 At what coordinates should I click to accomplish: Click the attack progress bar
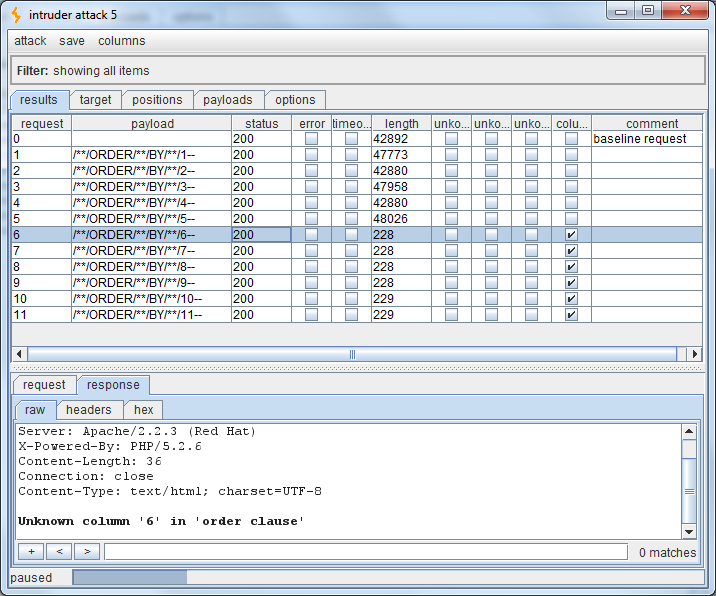tap(388, 577)
